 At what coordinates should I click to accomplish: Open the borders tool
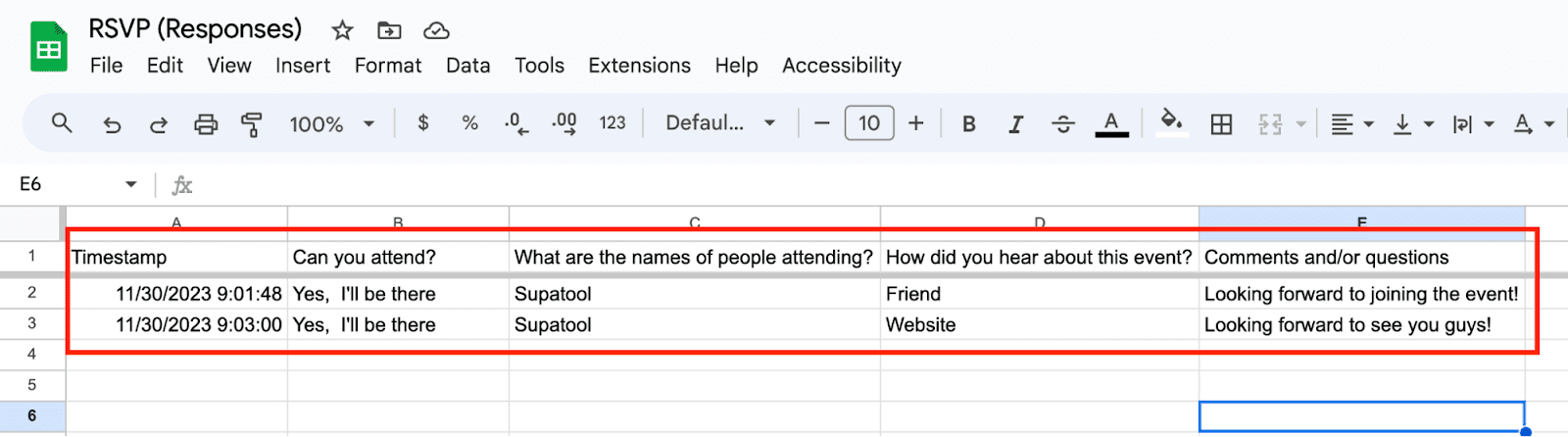click(1221, 124)
